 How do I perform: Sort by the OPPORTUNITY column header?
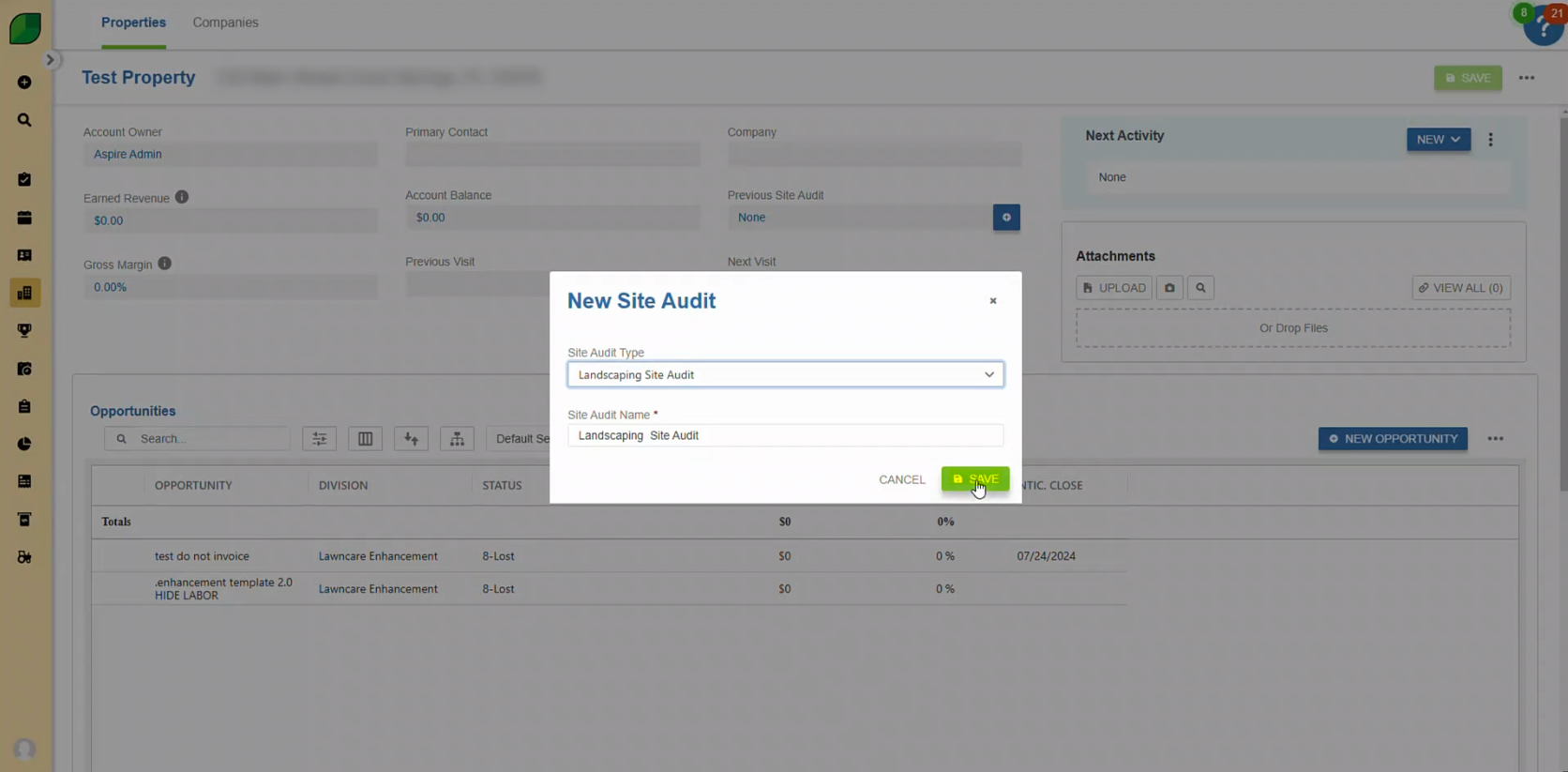tap(193, 485)
